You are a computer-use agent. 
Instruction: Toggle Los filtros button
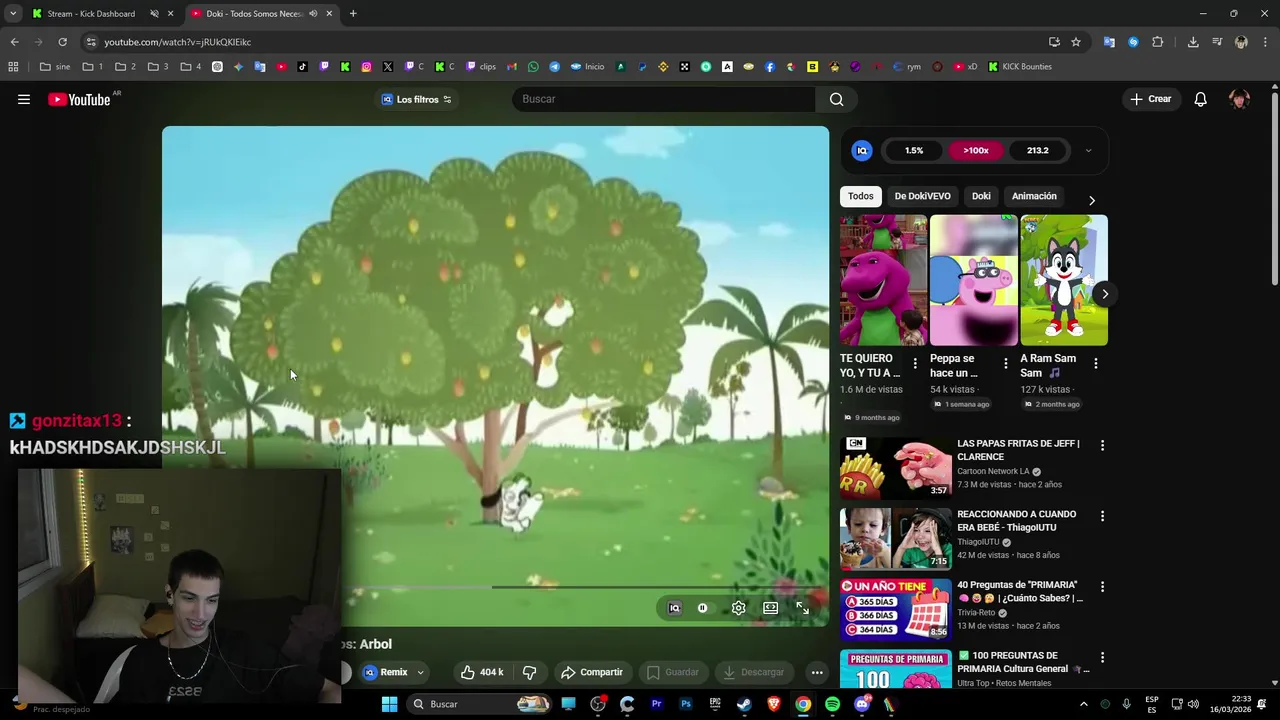click(416, 99)
